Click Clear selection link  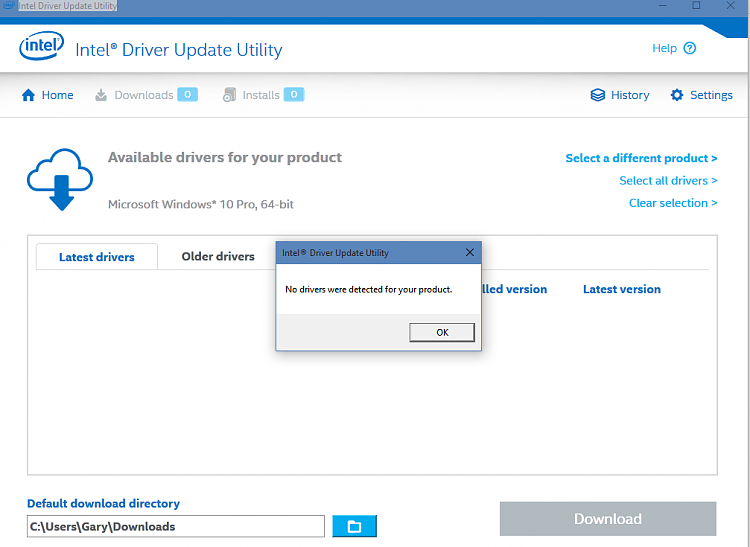pos(673,203)
